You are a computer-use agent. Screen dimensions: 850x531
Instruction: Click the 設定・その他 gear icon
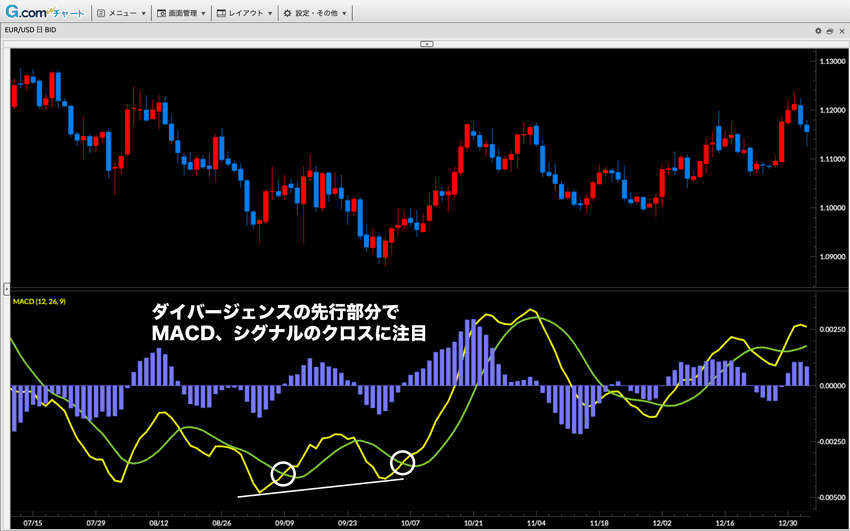pyautogui.click(x=287, y=14)
